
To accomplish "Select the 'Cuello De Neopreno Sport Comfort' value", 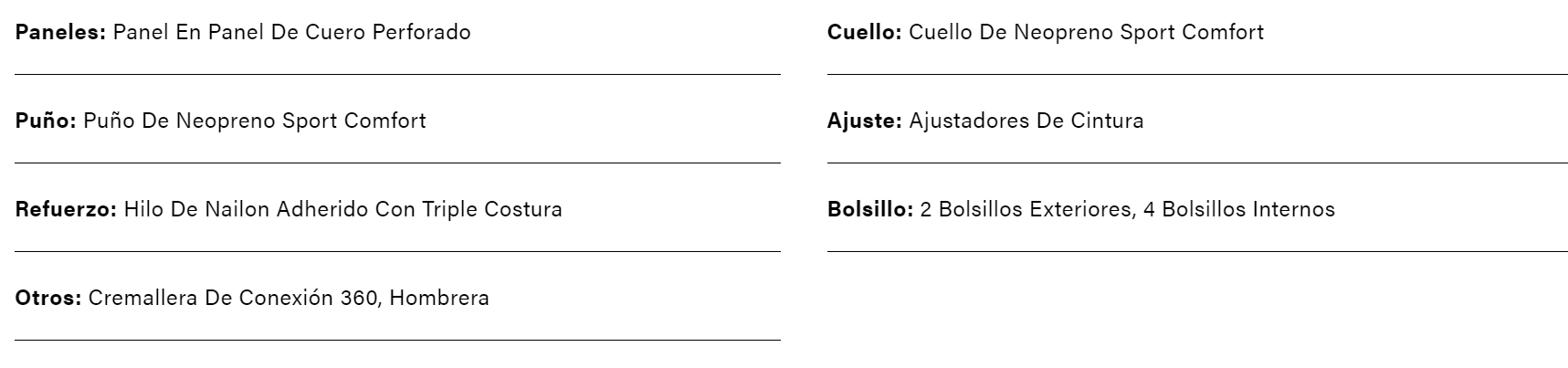I will (x=1087, y=32).
